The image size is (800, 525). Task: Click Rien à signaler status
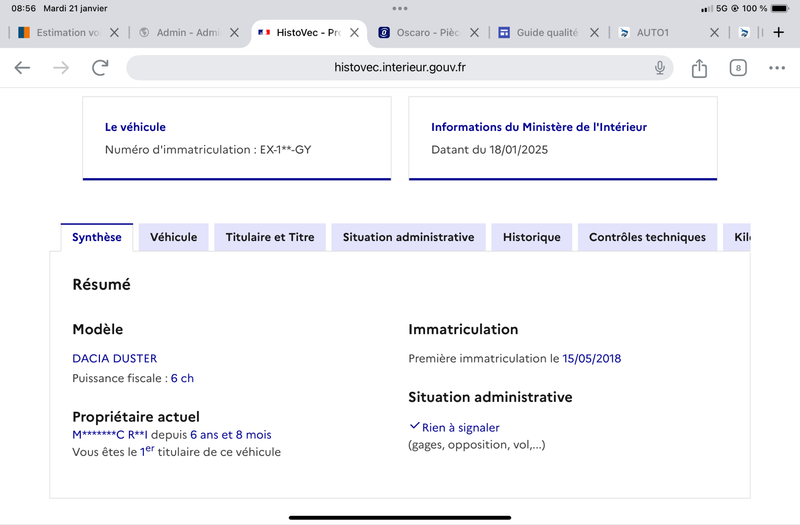click(461, 428)
